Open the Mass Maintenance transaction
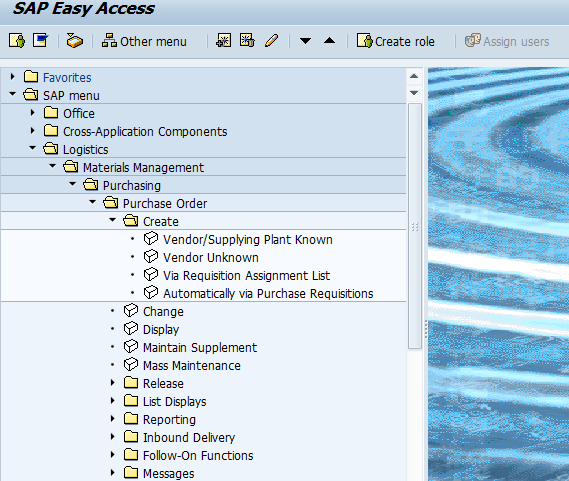 tap(192, 366)
